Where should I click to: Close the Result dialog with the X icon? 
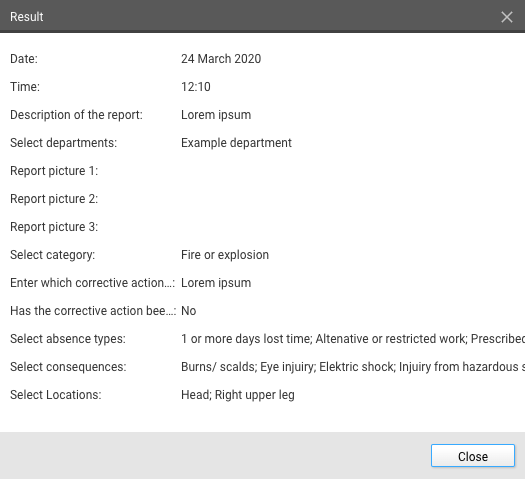point(507,17)
